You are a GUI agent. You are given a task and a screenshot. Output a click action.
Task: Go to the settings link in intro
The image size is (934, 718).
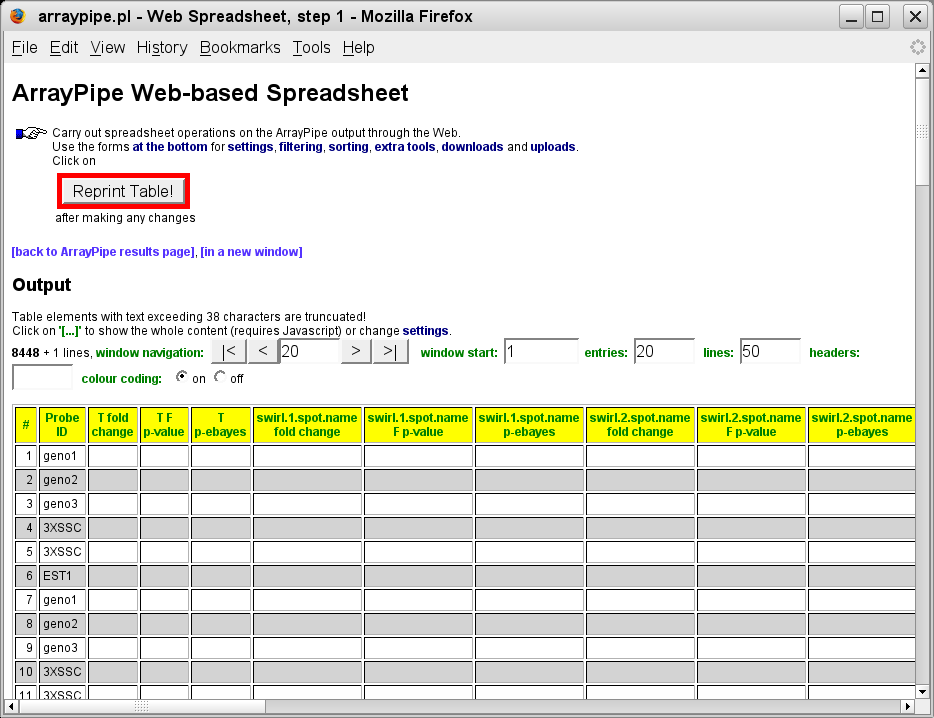(250, 147)
